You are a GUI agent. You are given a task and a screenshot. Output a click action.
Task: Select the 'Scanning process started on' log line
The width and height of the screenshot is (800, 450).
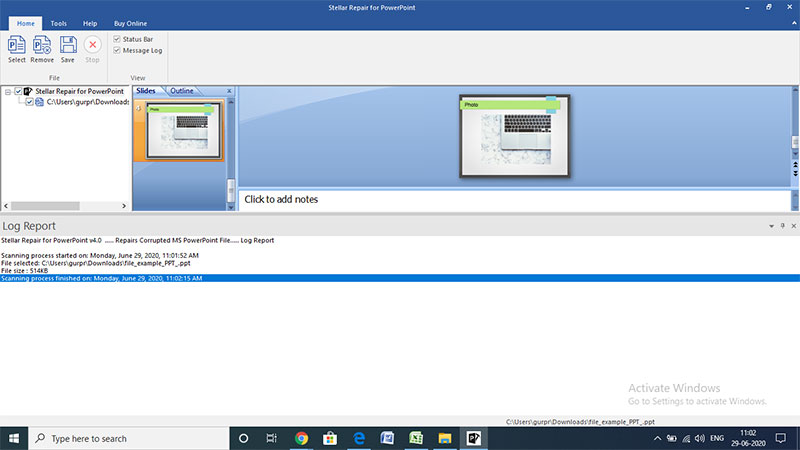(x=100, y=255)
